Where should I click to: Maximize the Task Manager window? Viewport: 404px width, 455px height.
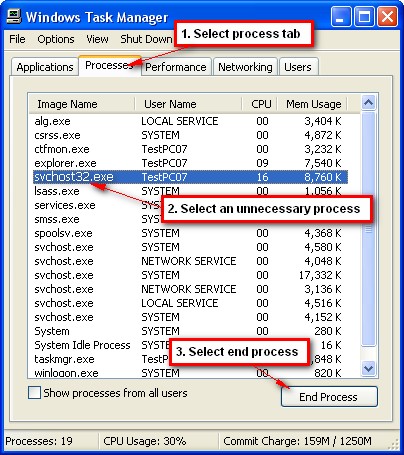(364, 16)
